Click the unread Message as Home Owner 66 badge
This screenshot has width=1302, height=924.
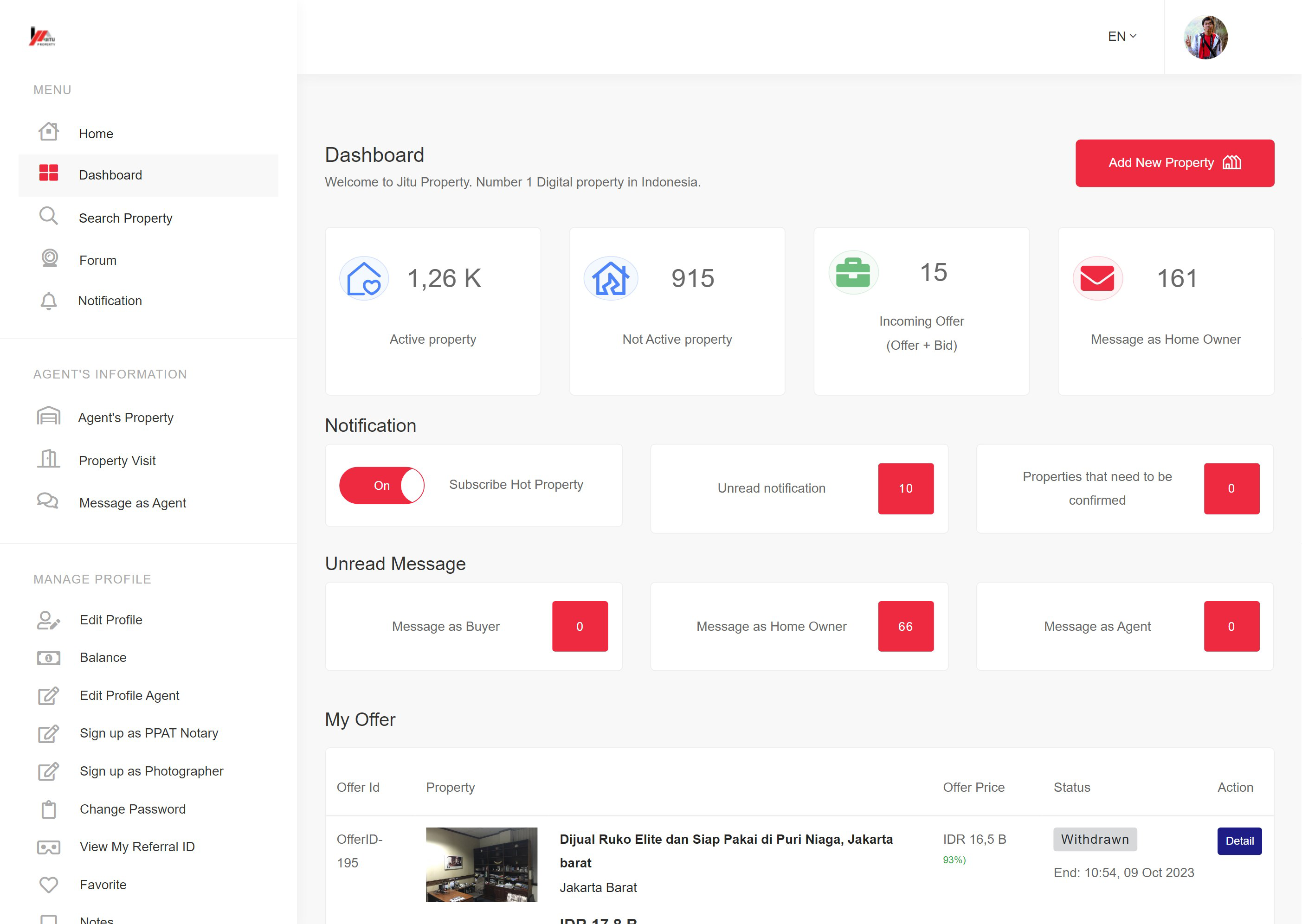point(906,626)
